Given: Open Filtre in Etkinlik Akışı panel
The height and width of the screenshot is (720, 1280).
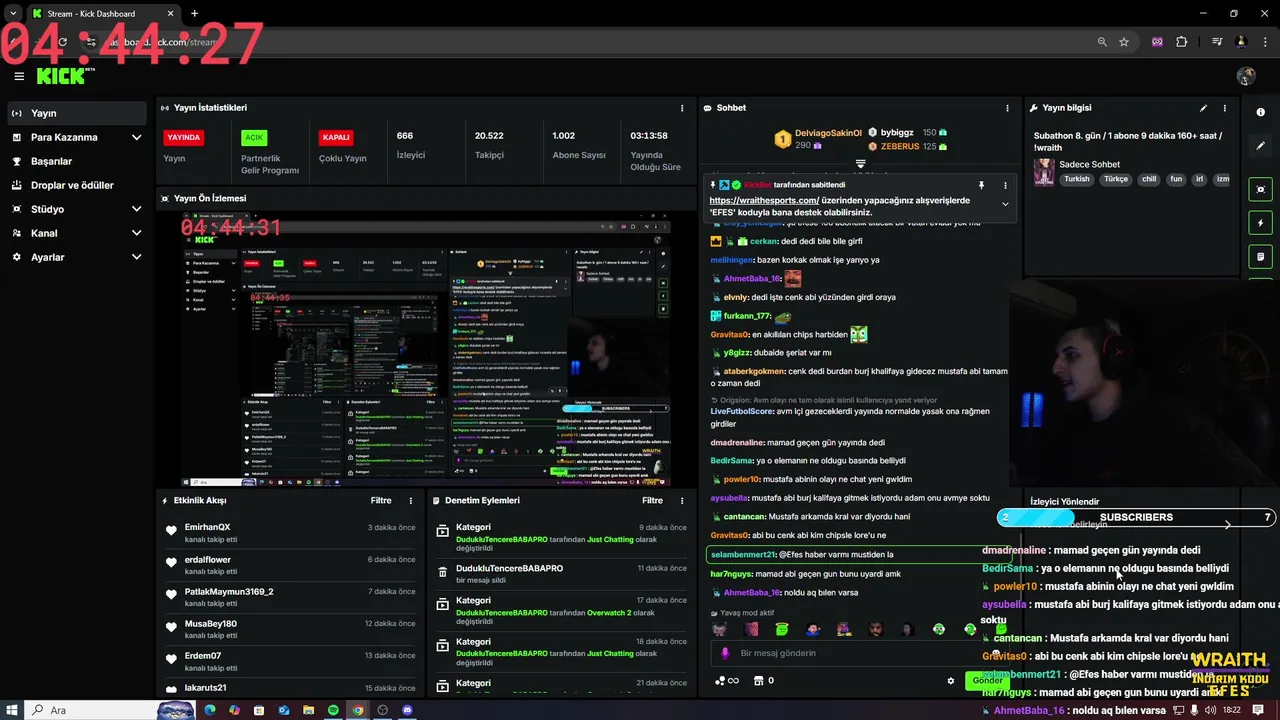Looking at the screenshot, I should pos(381,500).
